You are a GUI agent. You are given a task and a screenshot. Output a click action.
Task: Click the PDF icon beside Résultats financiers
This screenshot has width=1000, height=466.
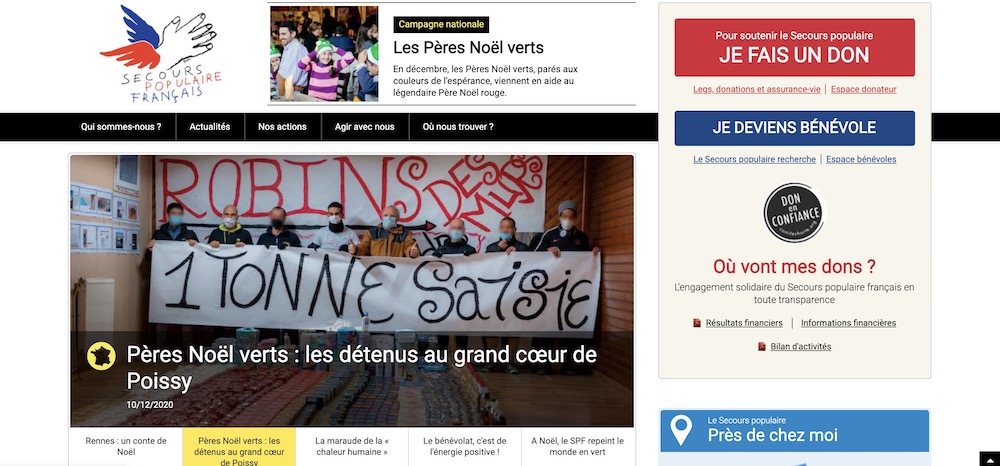[697, 323]
